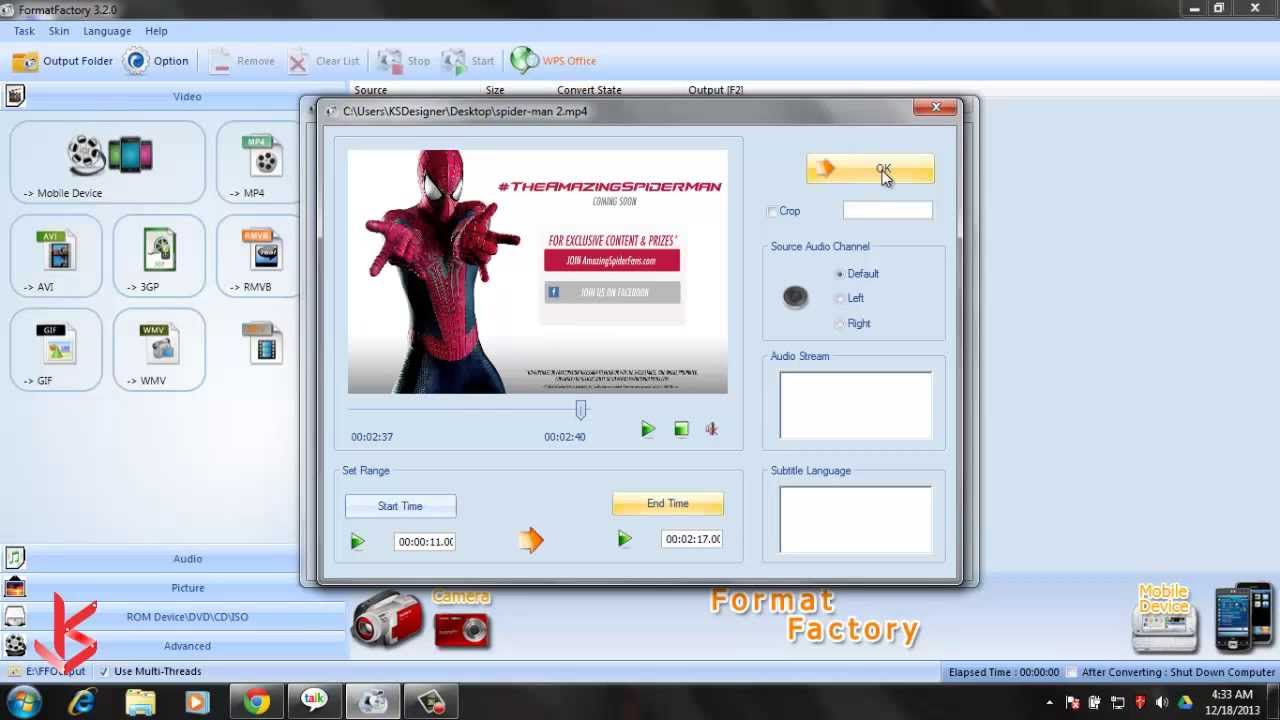Image resolution: width=1280 pixels, height=720 pixels.
Task: Open the Task menu
Action: [24, 31]
